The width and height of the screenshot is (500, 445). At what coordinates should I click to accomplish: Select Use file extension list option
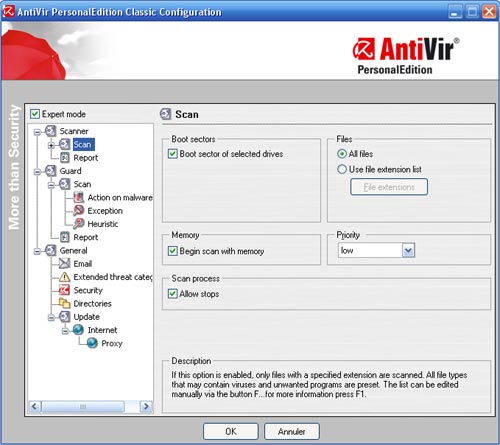point(342,169)
